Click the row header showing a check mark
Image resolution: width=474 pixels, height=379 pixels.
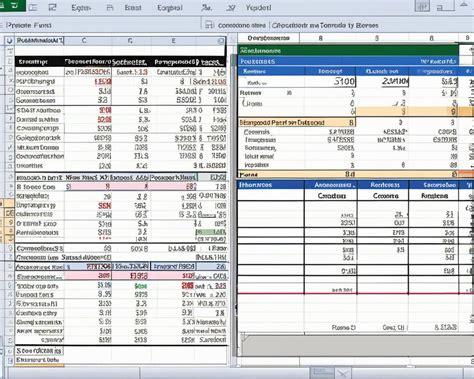(10, 147)
